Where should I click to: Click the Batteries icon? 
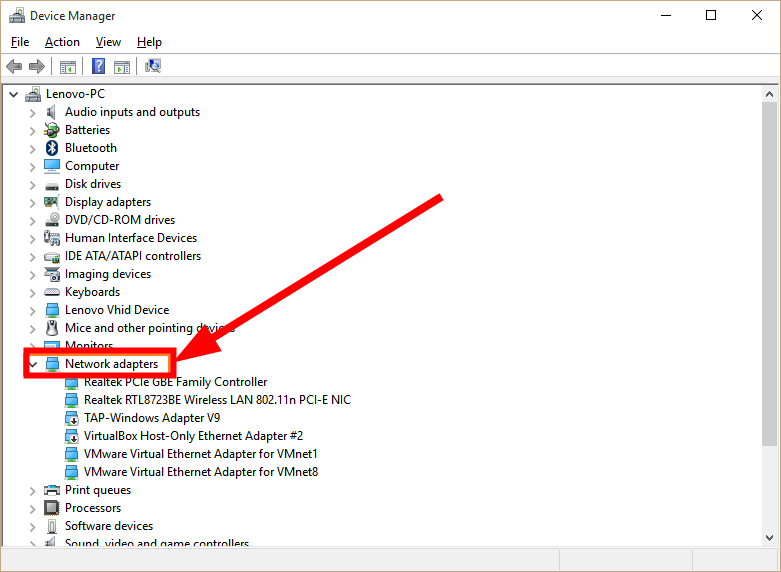[x=52, y=130]
